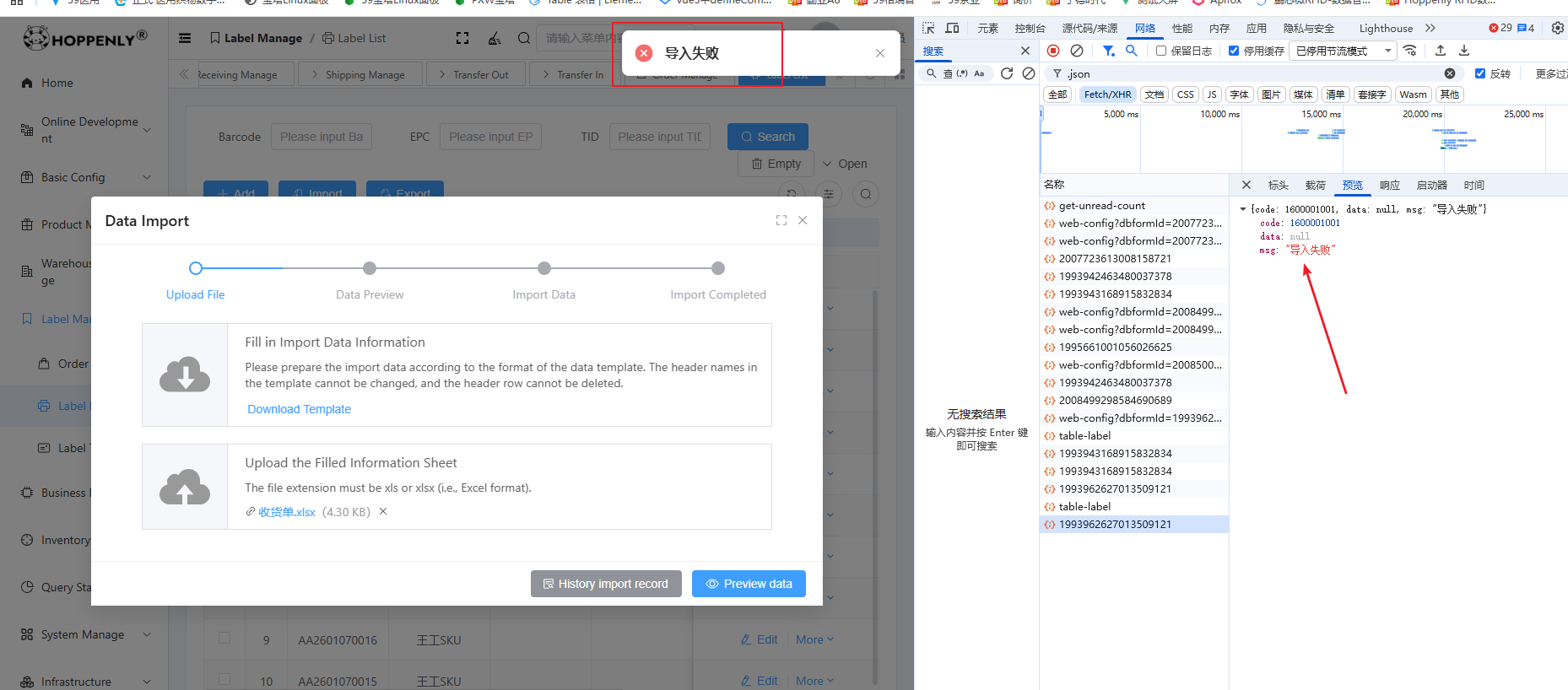Image resolution: width=1568 pixels, height=690 pixels.
Task: Clear the network log with the circle-slash icon
Action: pyautogui.click(x=1077, y=51)
